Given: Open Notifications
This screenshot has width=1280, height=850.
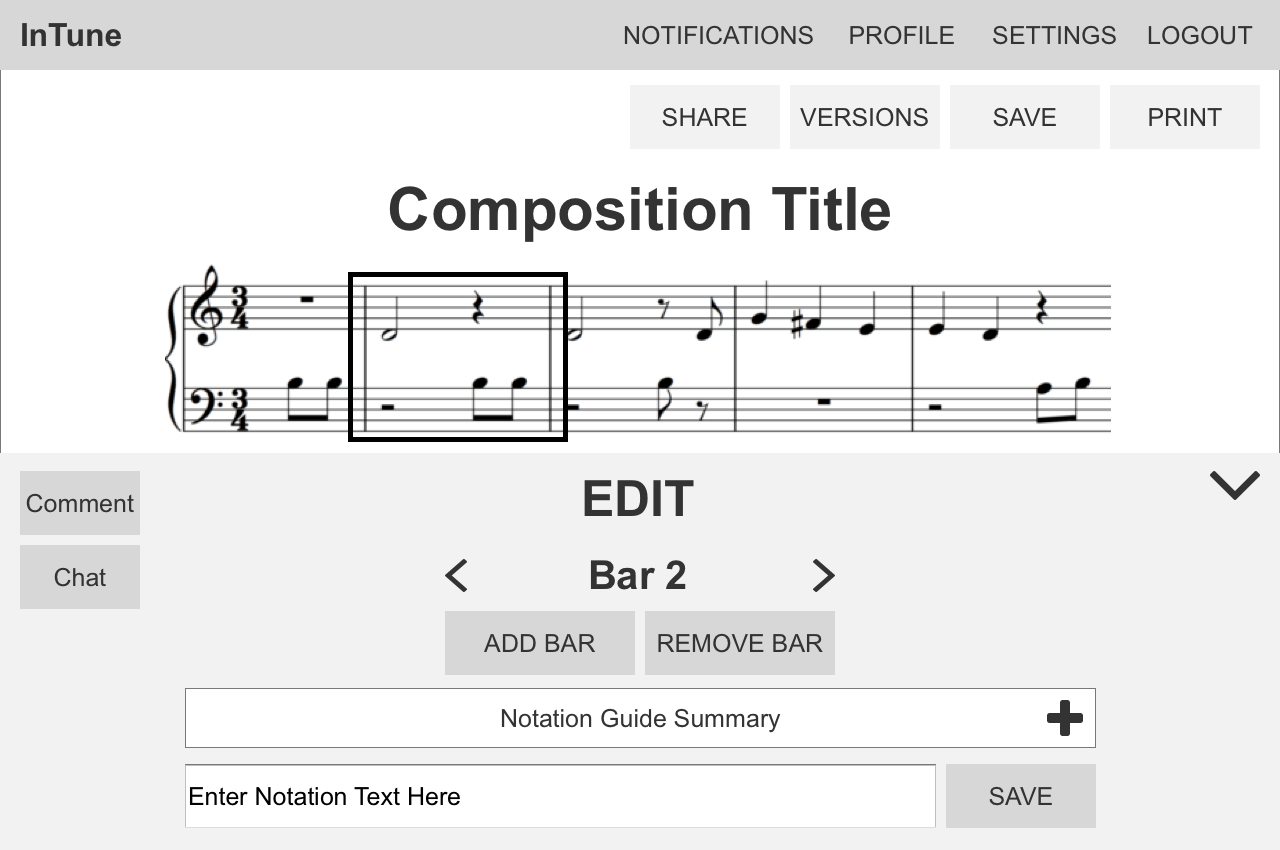Looking at the screenshot, I should 717,35.
